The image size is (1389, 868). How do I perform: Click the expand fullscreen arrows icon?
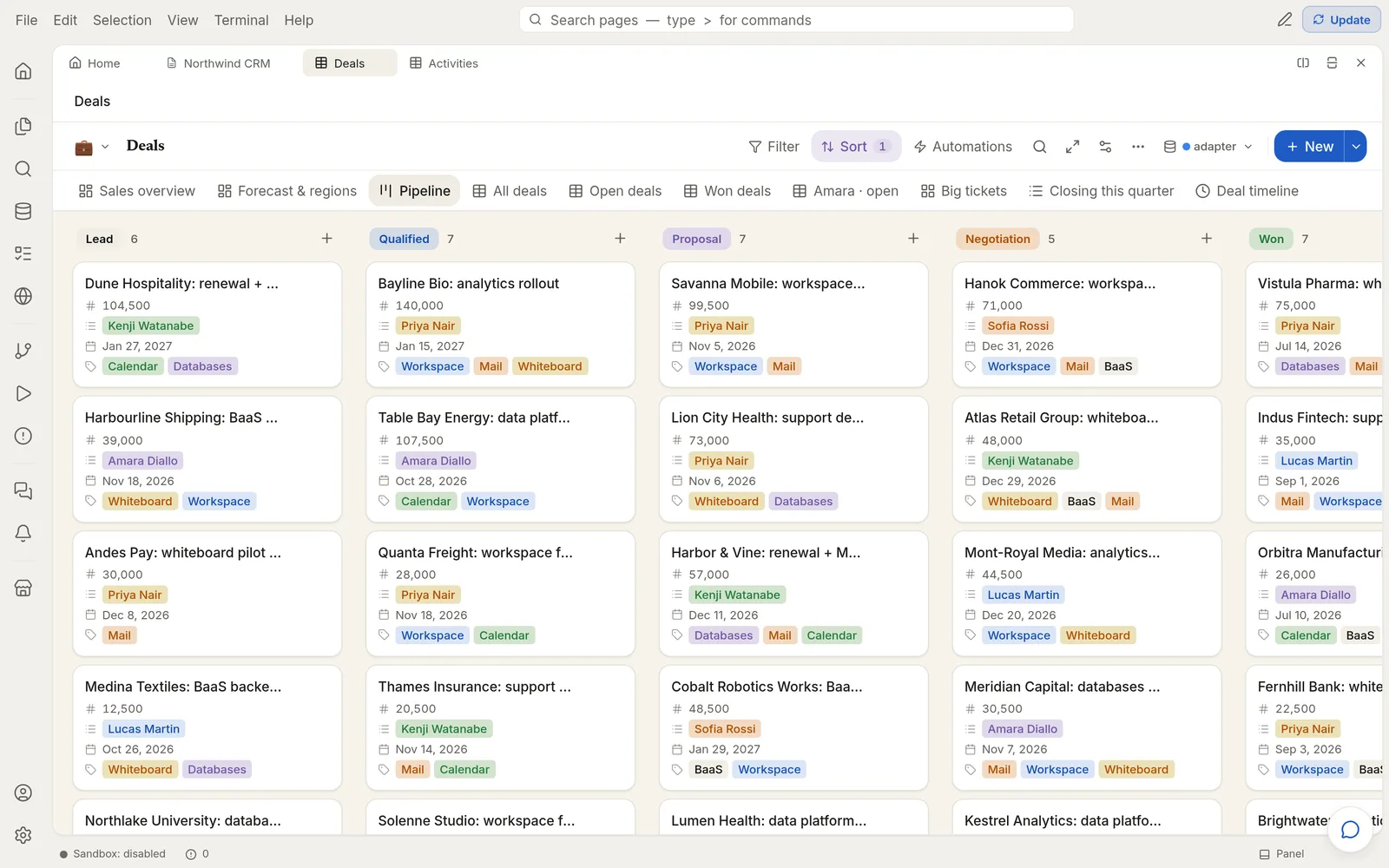coord(1072,147)
